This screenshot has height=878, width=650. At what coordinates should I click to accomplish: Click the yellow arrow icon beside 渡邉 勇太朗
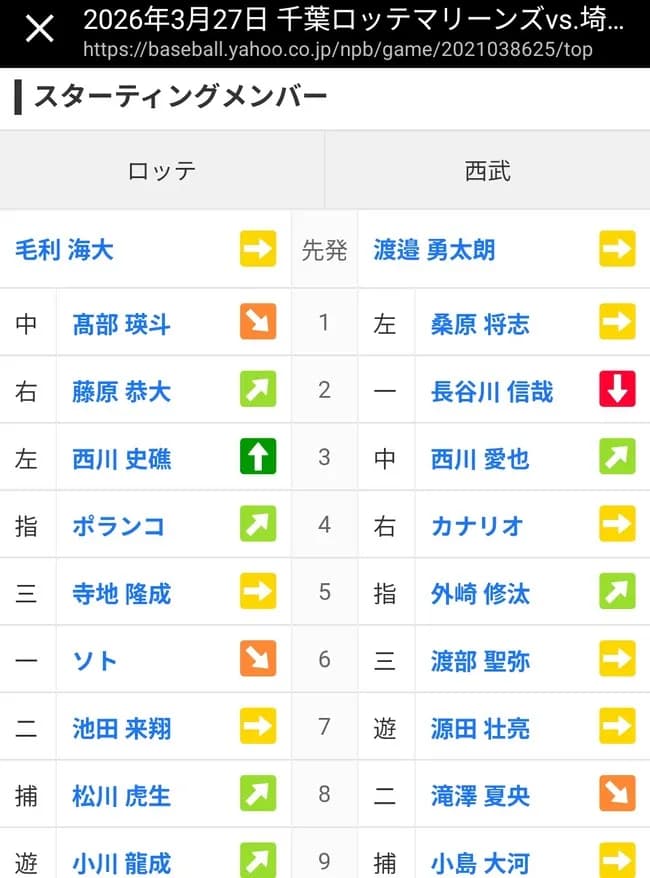(618, 250)
